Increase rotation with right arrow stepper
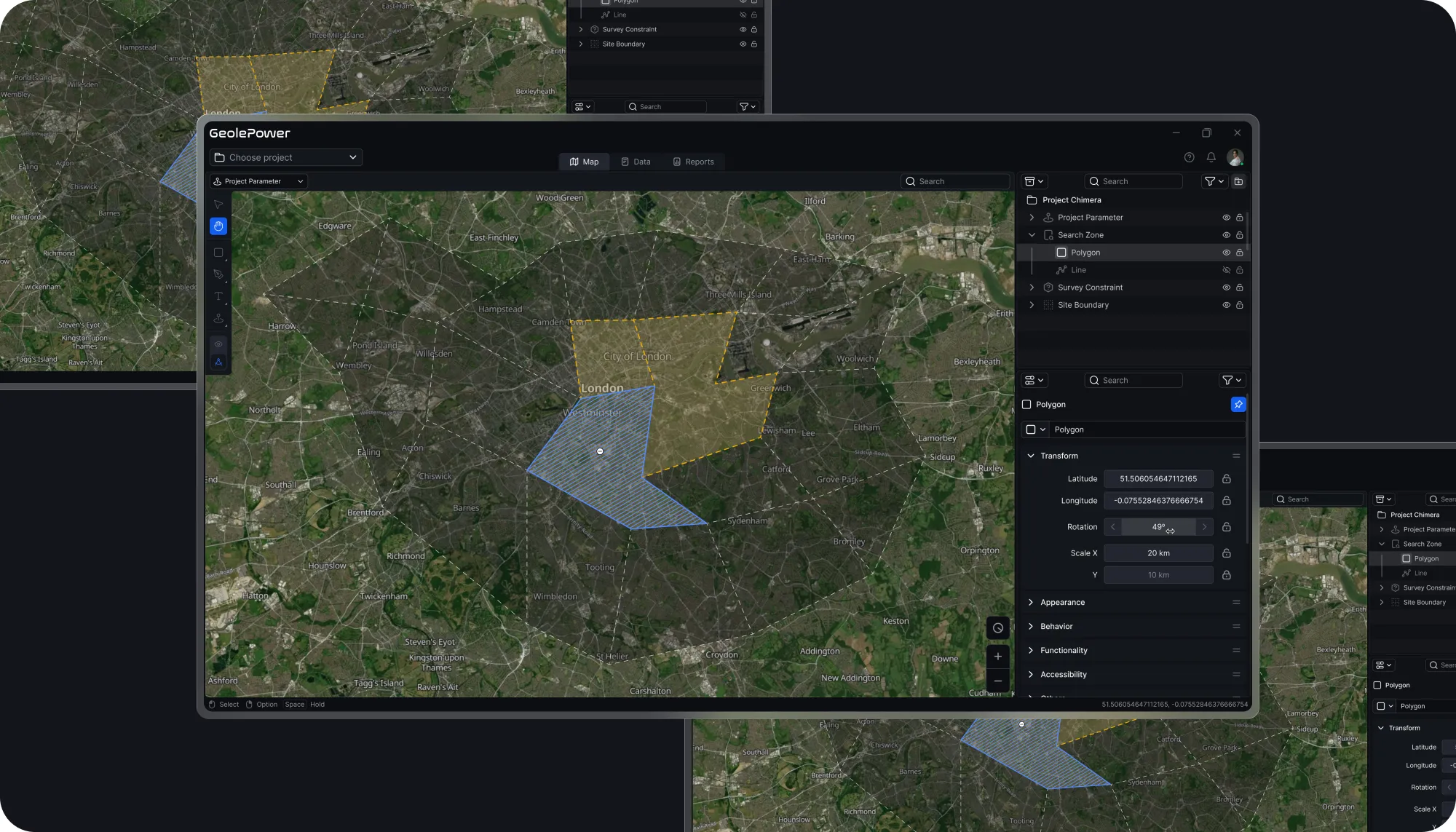Viewport: 1456px width, 832px height. tap(1204, 527)
